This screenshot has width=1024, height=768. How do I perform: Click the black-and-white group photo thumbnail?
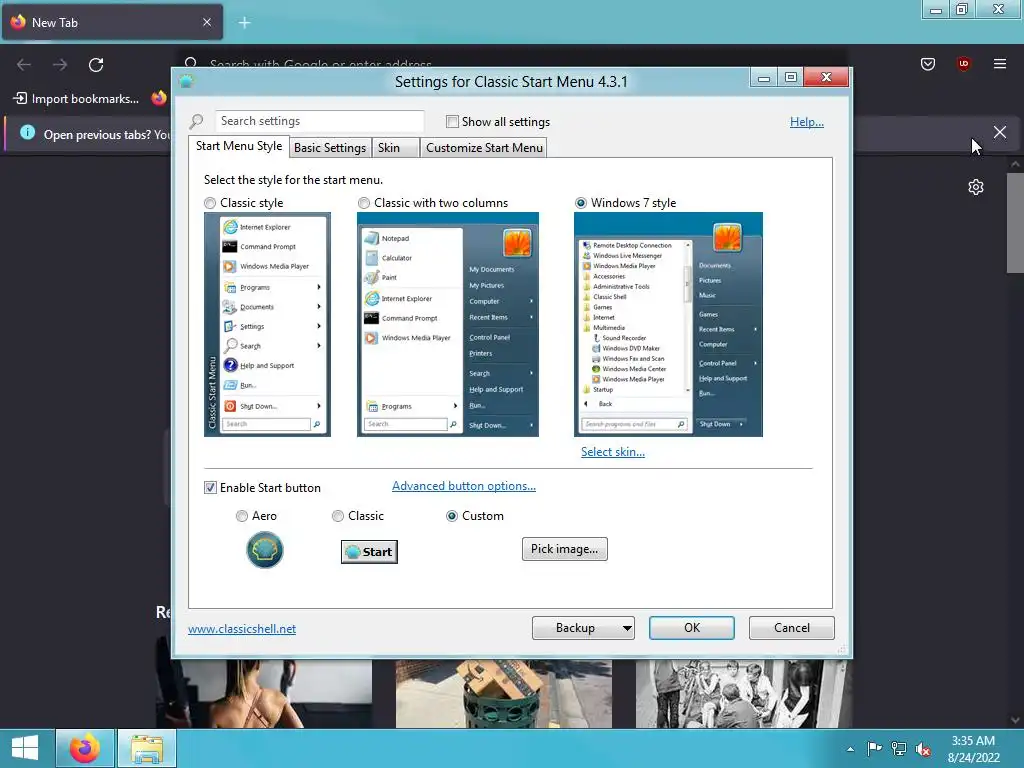(743, 694)
